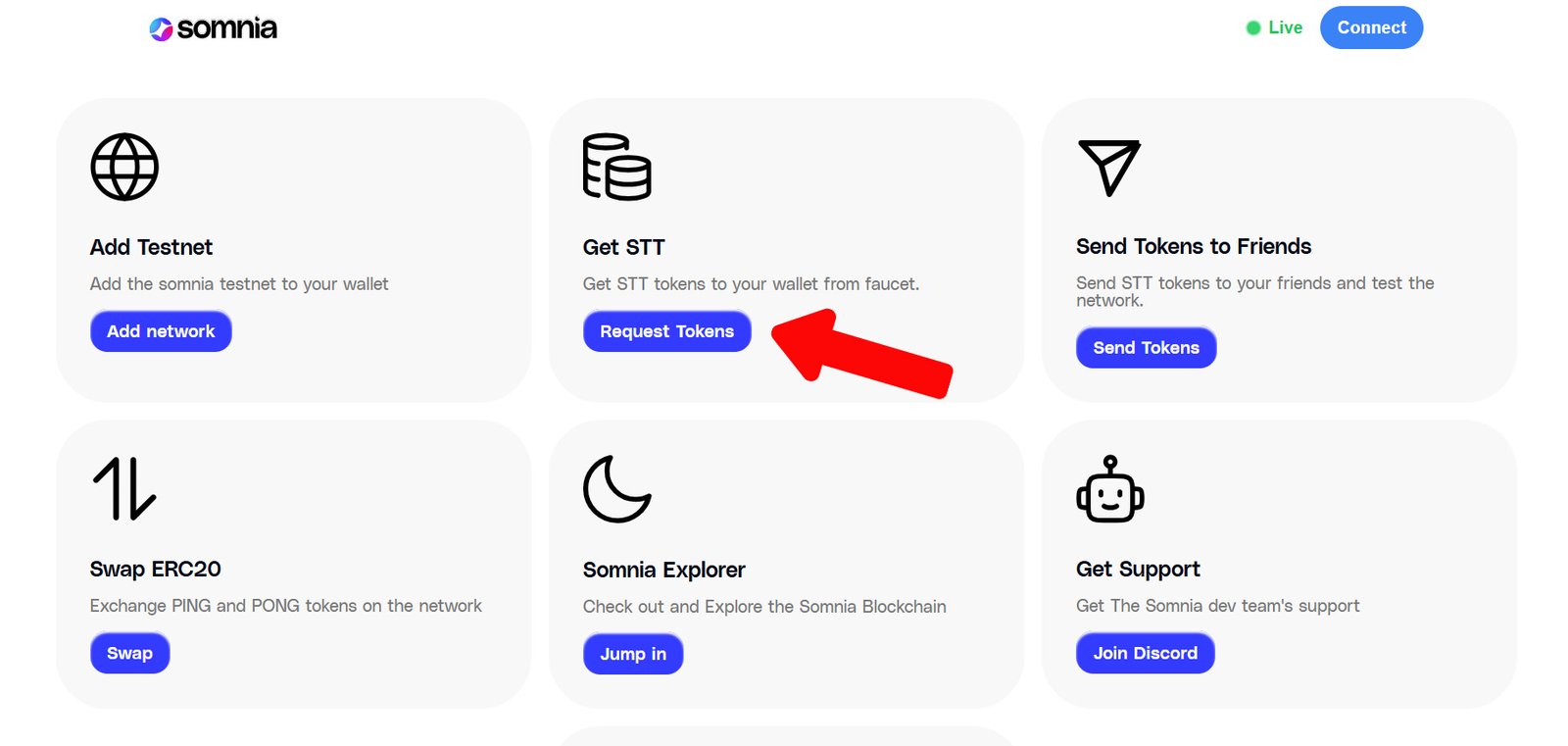Image resolution: width=1568 pixels, height=746 pixels.
Task: Click the Somnia Explorer card title
Action: tap(663, 570)
